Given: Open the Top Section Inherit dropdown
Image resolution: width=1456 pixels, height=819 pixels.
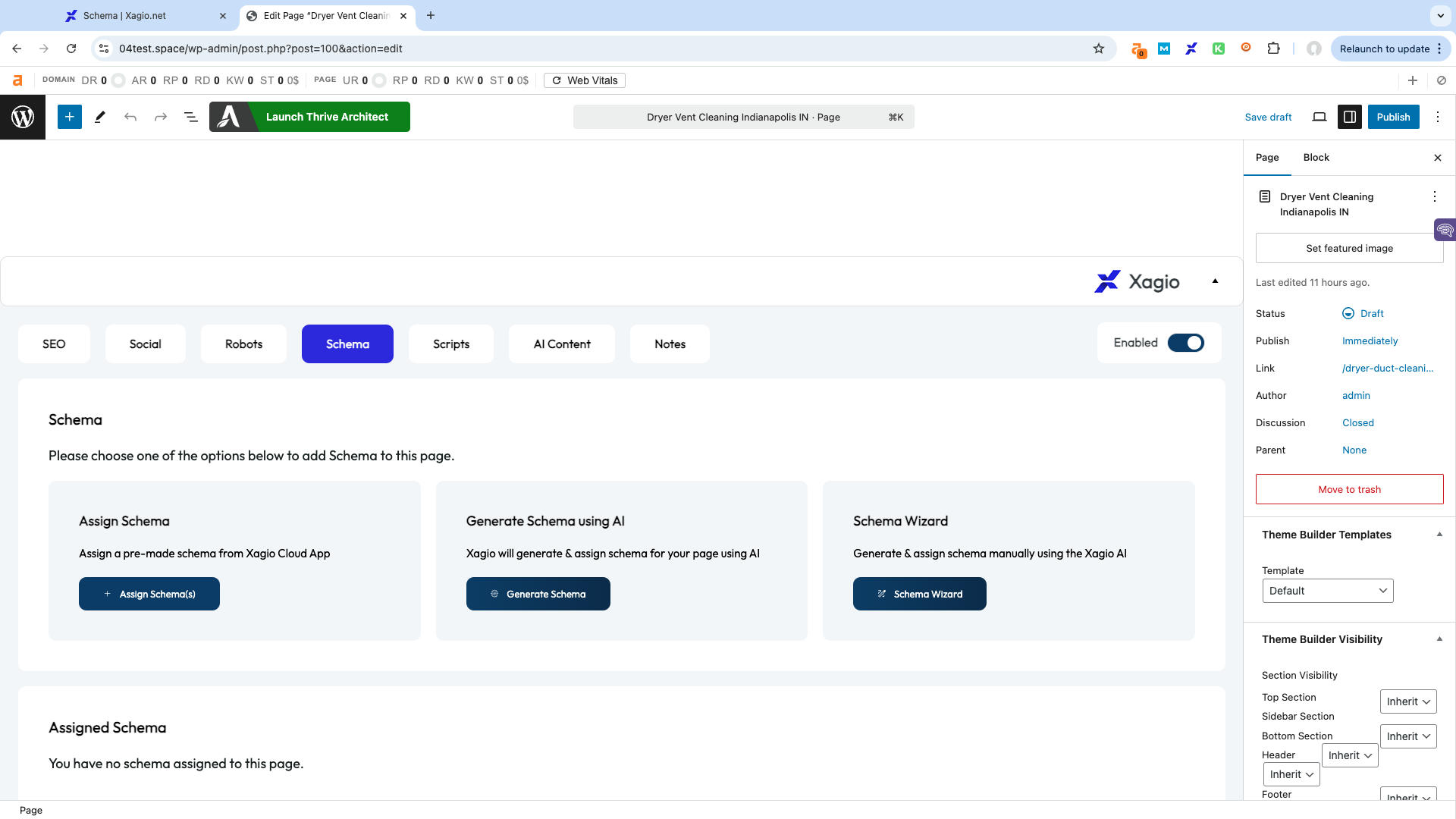Looking at the screenshot, I should (x=1408, y=701).
